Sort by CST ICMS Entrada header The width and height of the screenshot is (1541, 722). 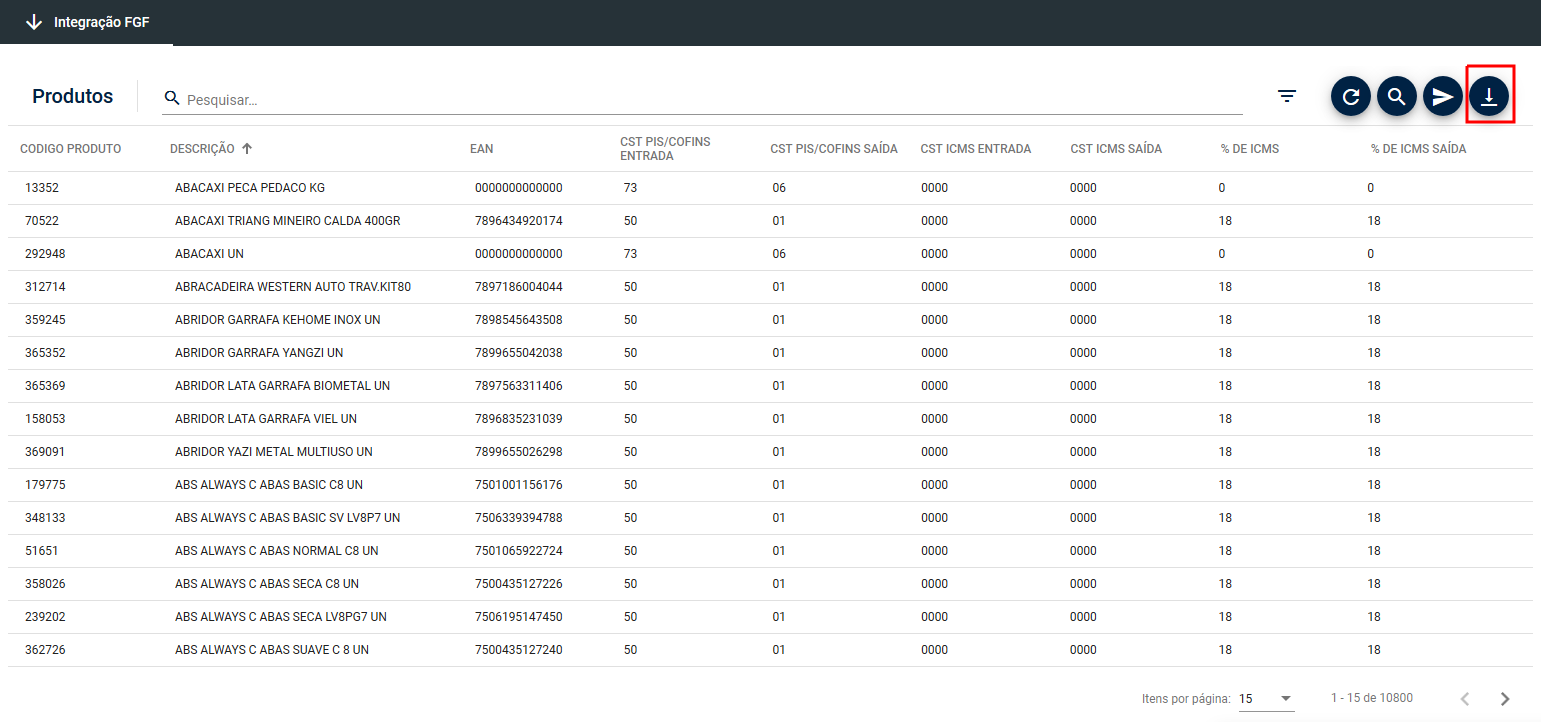[x=975, y=149]
